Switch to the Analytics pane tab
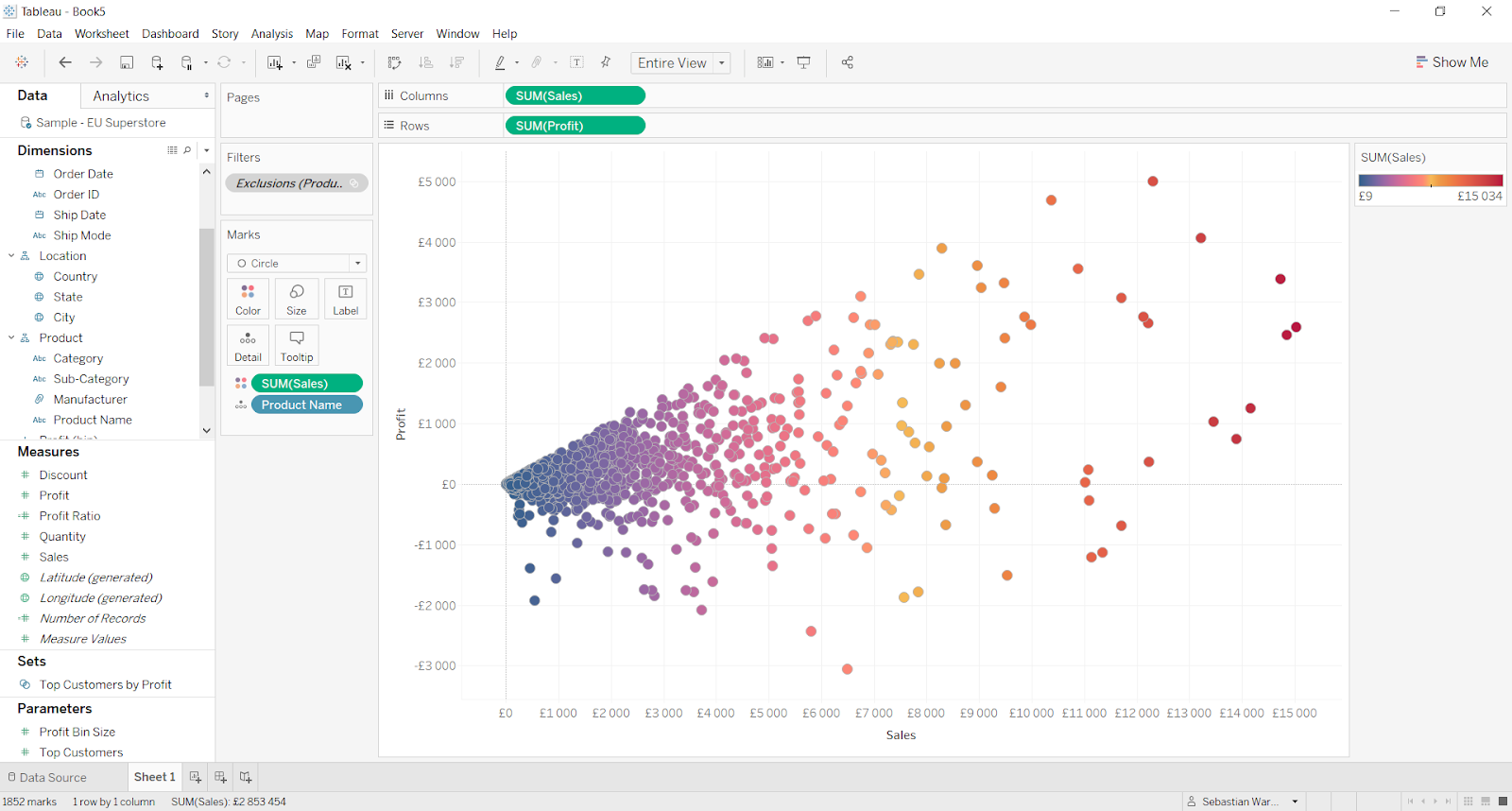This screenshot has width=1512, height=811. point(121,96)
